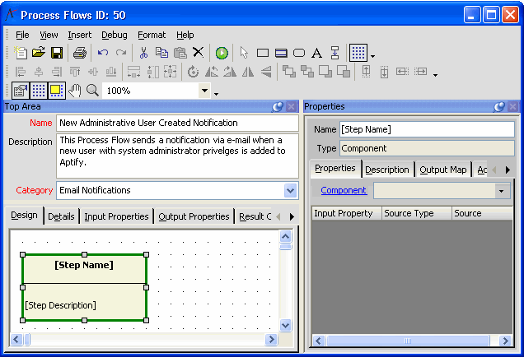Click the Print icon in toolbar
This screenshot has height=360, width=527.
click(80, 53)
